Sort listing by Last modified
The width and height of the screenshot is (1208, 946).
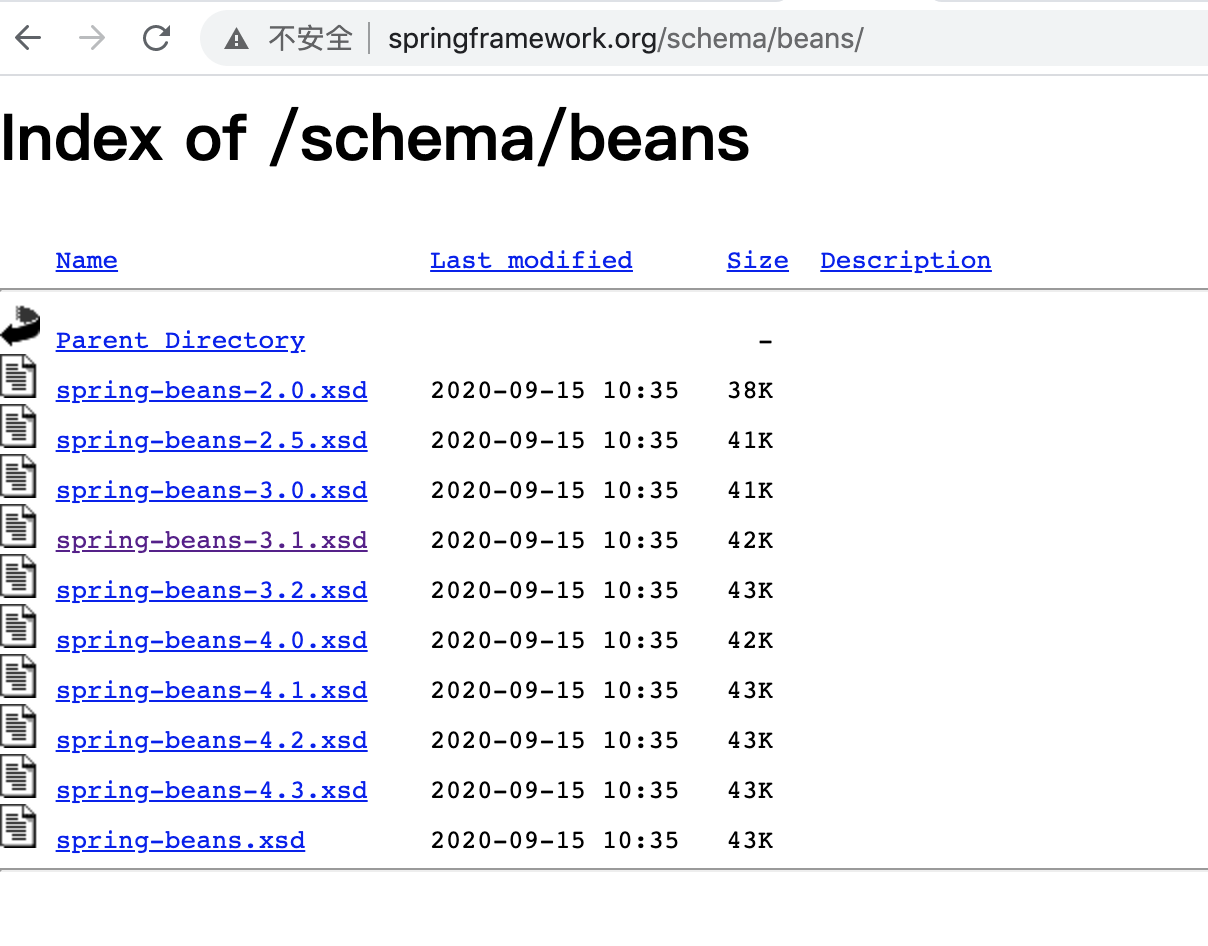531,260
